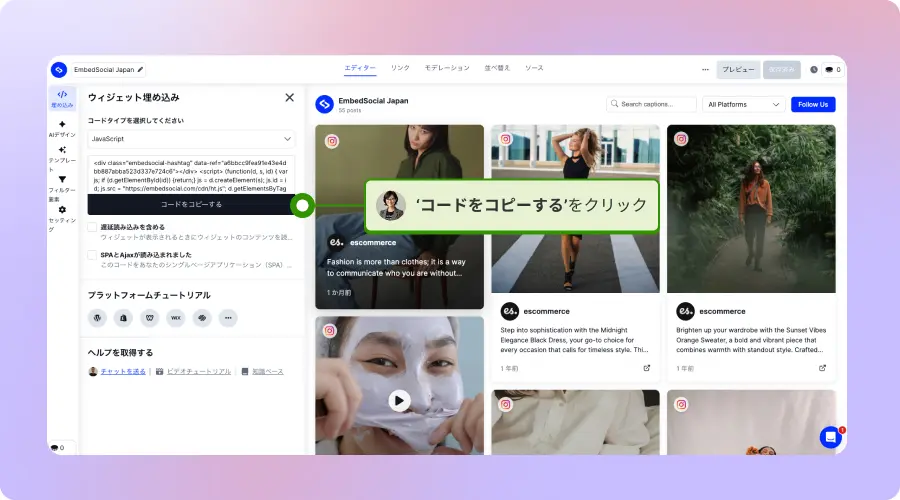The height and width of the screenshot is (500, 900).
Task: Click the 'Fashion is more than clothes' caption
Action: 396,268
